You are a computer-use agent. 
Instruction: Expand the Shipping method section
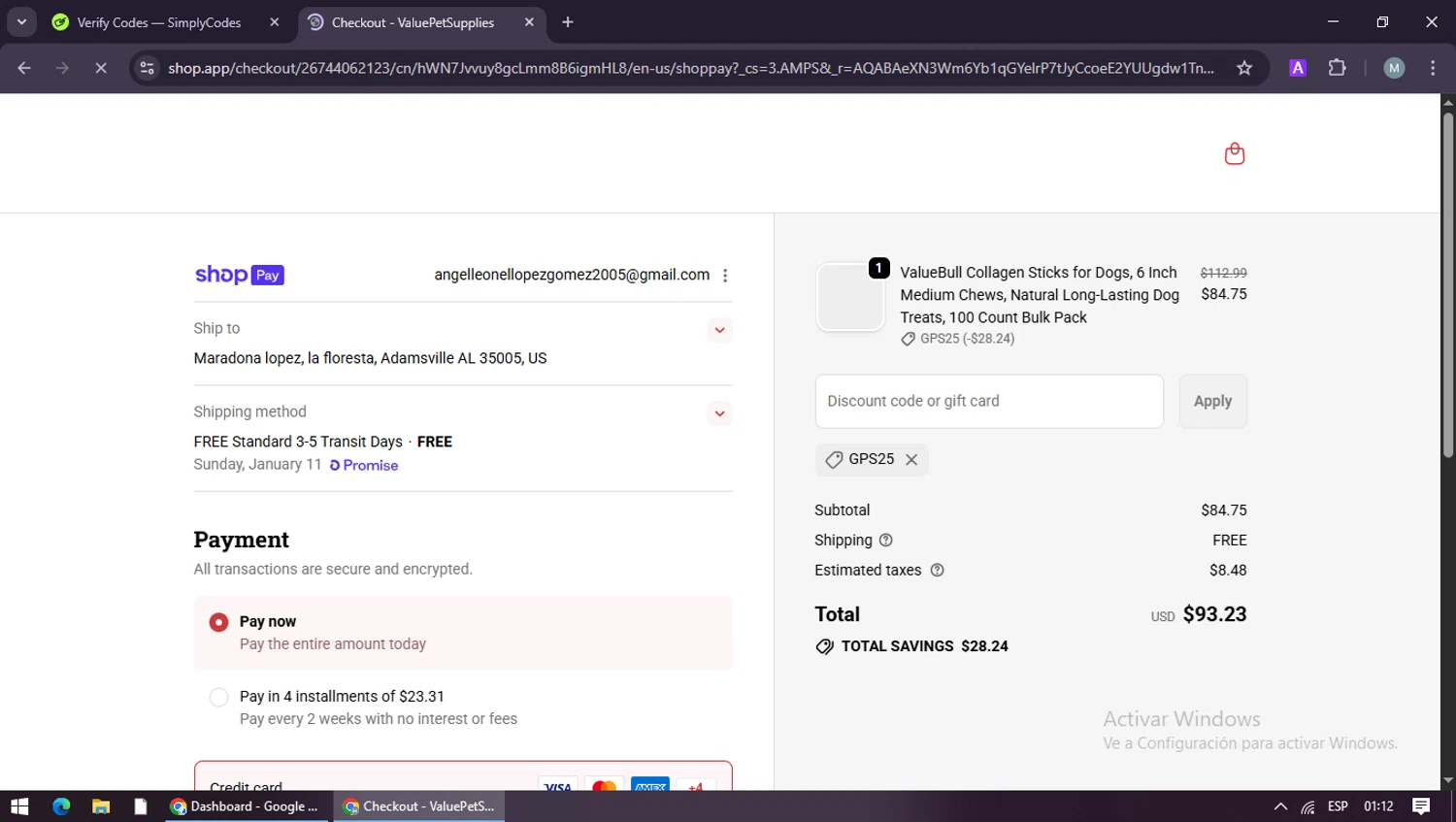[x=719, y=413]
